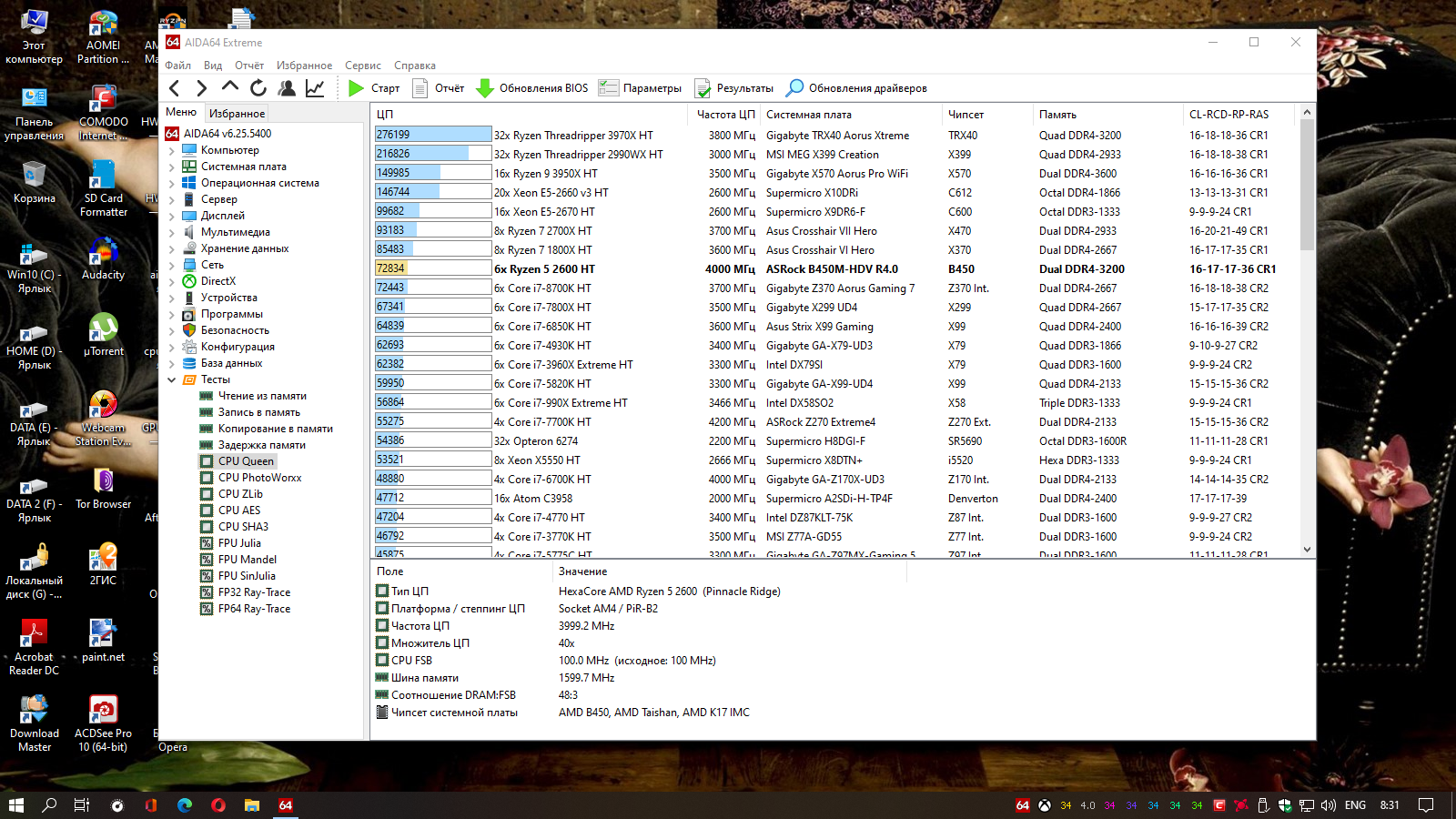1456x819 pixels.
Task: Refresh the AIDA64 view
Action: point(258,88)
